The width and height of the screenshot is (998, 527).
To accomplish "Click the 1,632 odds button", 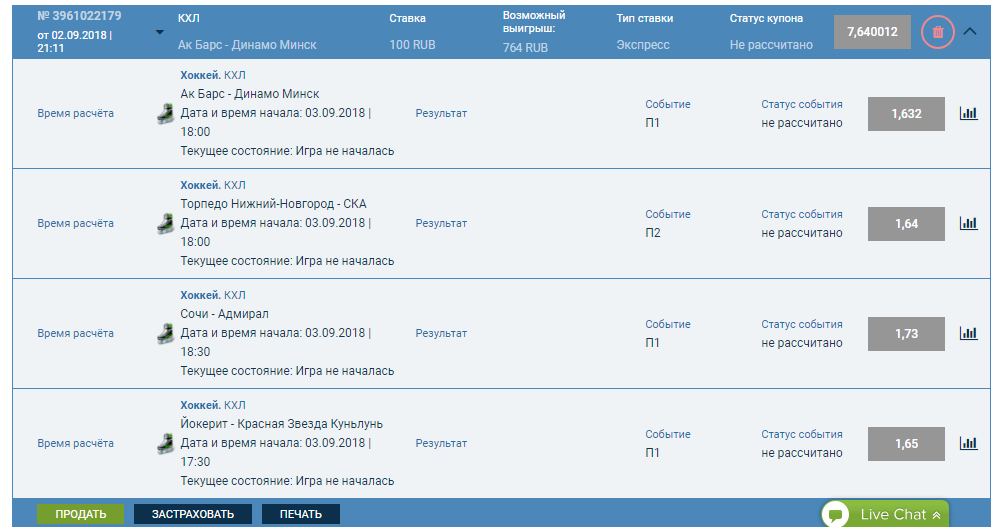I will pos(906,114).
